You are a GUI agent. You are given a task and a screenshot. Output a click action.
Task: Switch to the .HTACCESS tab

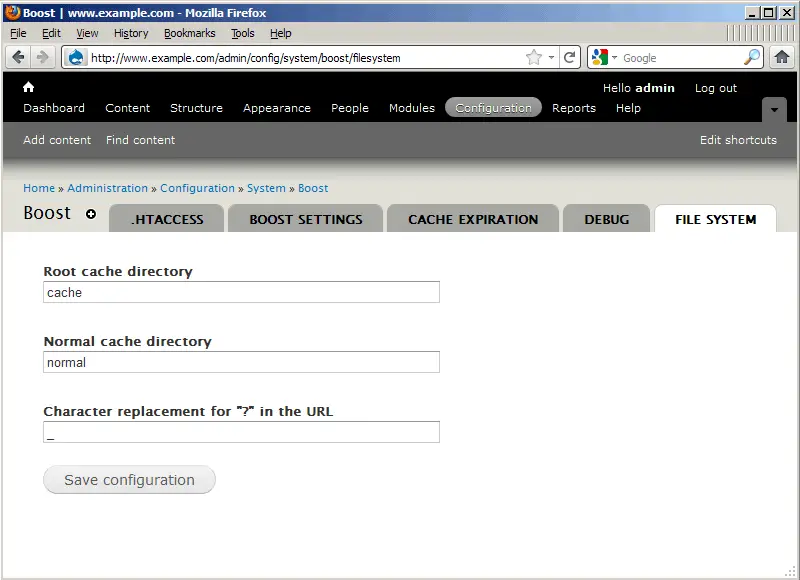166,219
